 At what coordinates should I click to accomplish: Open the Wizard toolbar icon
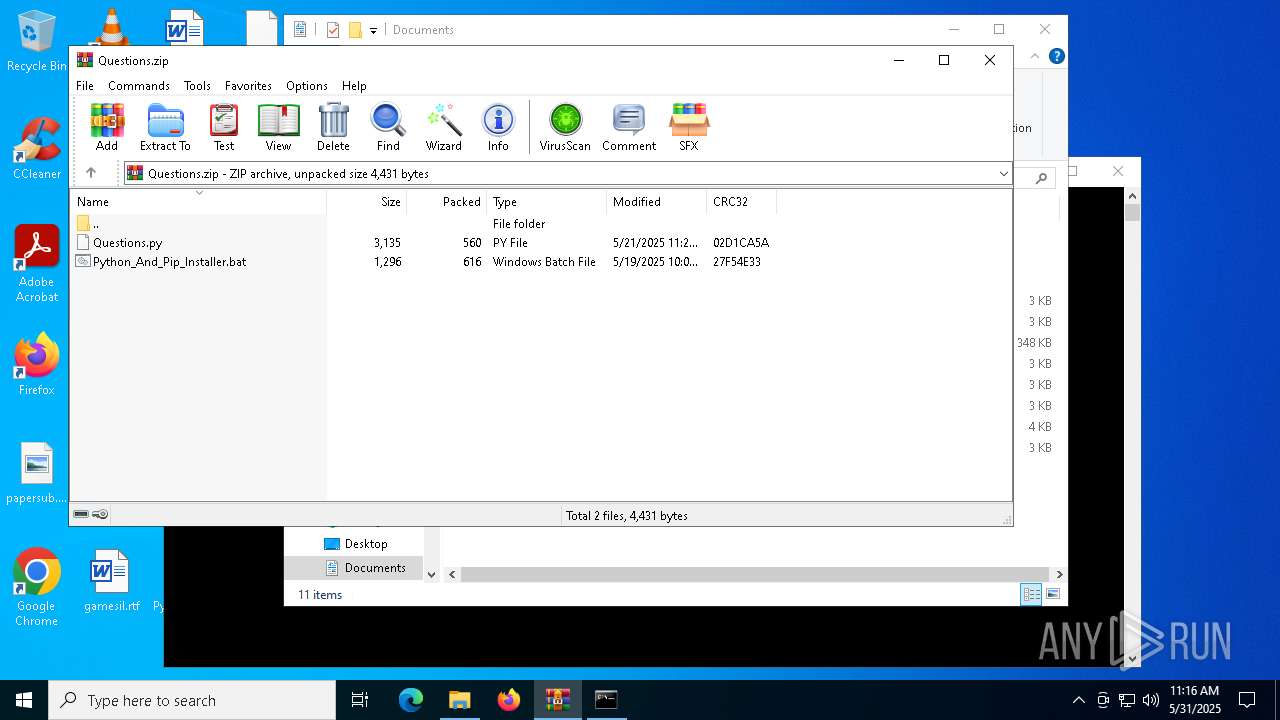443,127
